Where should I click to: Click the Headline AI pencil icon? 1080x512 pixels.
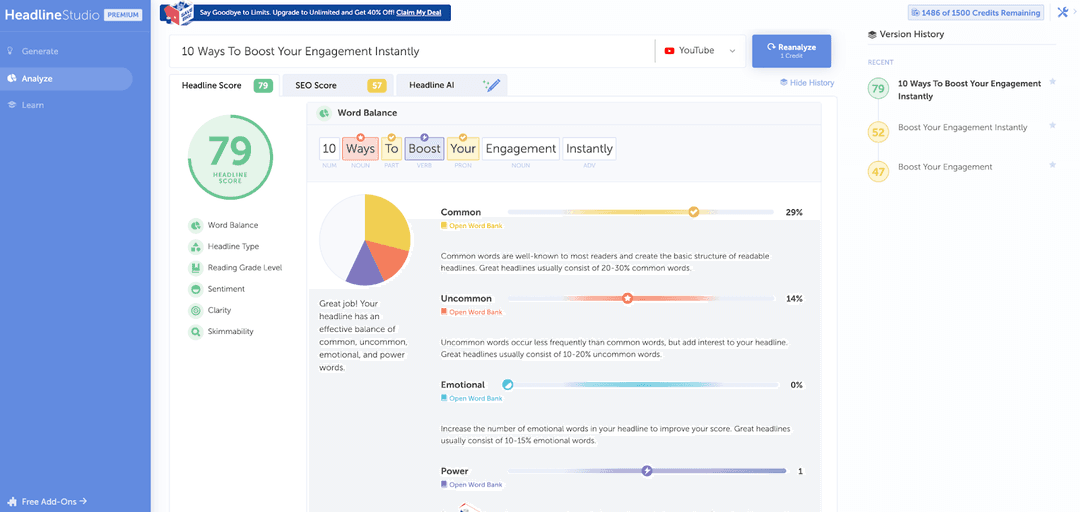pyautogui.click(x=491, y=86)
